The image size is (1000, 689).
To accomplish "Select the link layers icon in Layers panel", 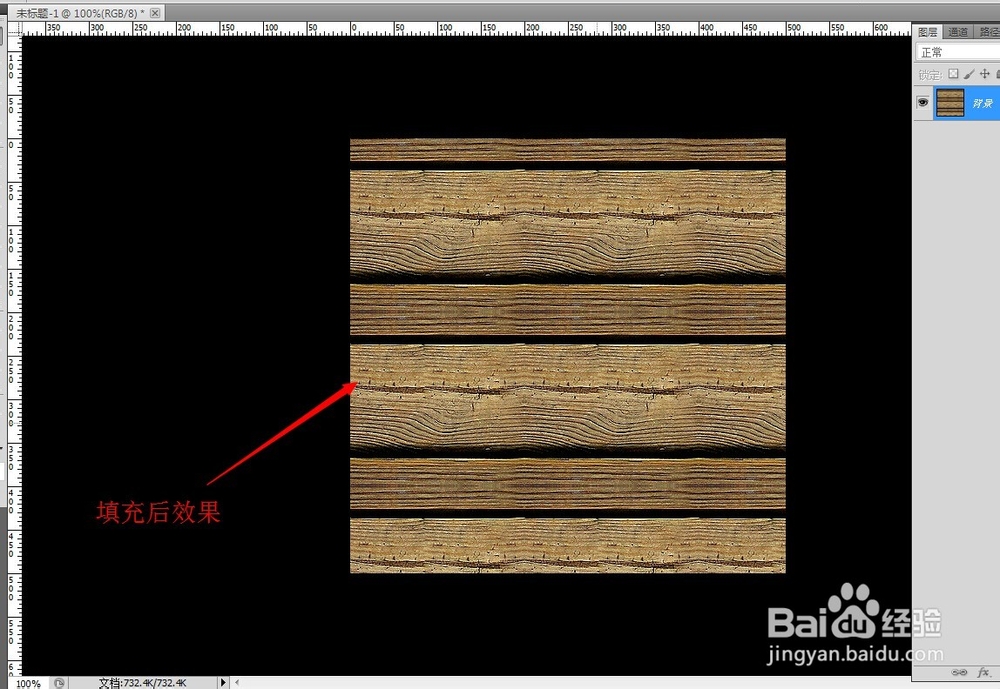I will pos(960,672).
